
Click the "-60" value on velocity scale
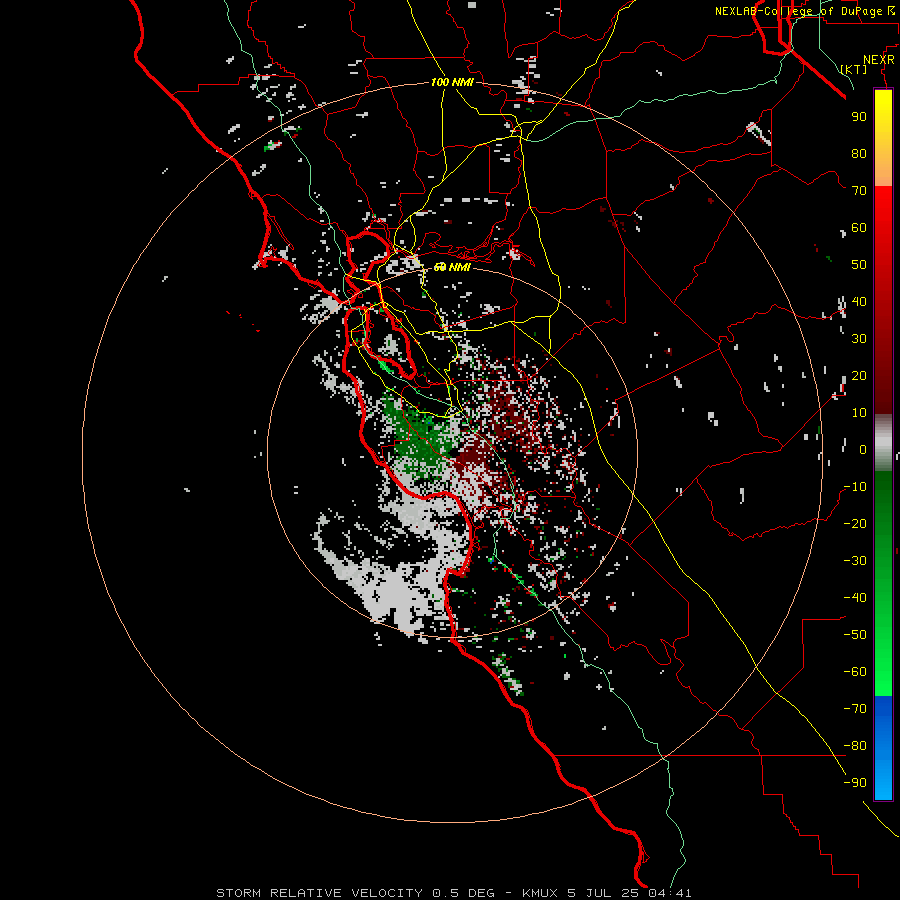click(x=855, y=672)
